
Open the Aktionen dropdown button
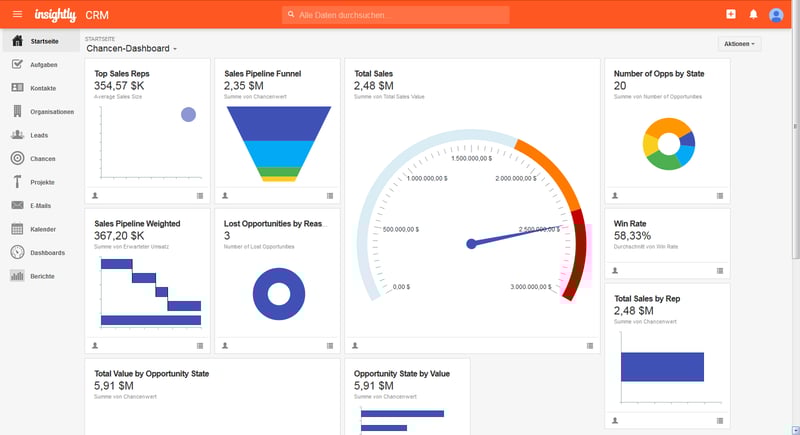point(739,44)
